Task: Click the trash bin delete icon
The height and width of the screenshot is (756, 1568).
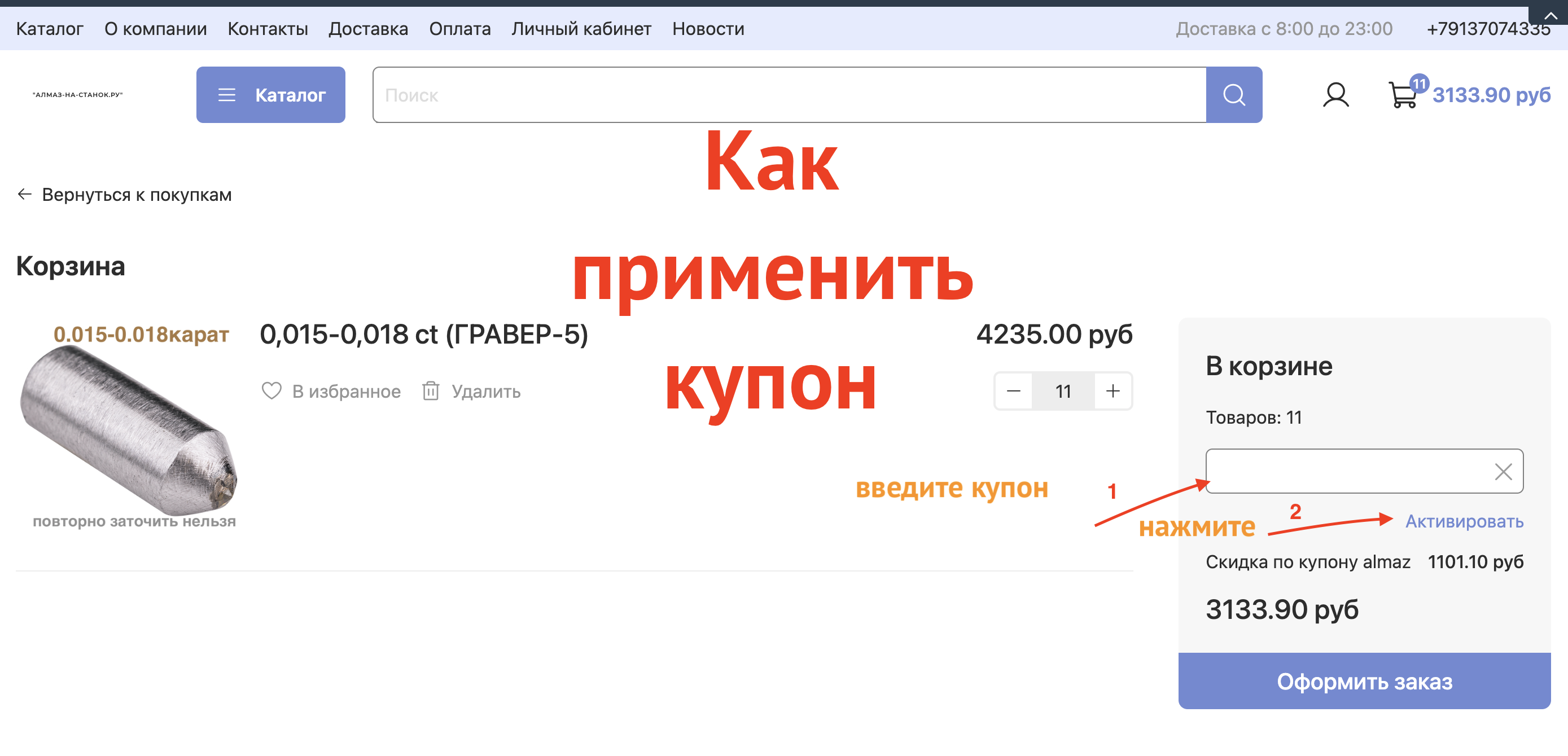Action: pos(430,391)
